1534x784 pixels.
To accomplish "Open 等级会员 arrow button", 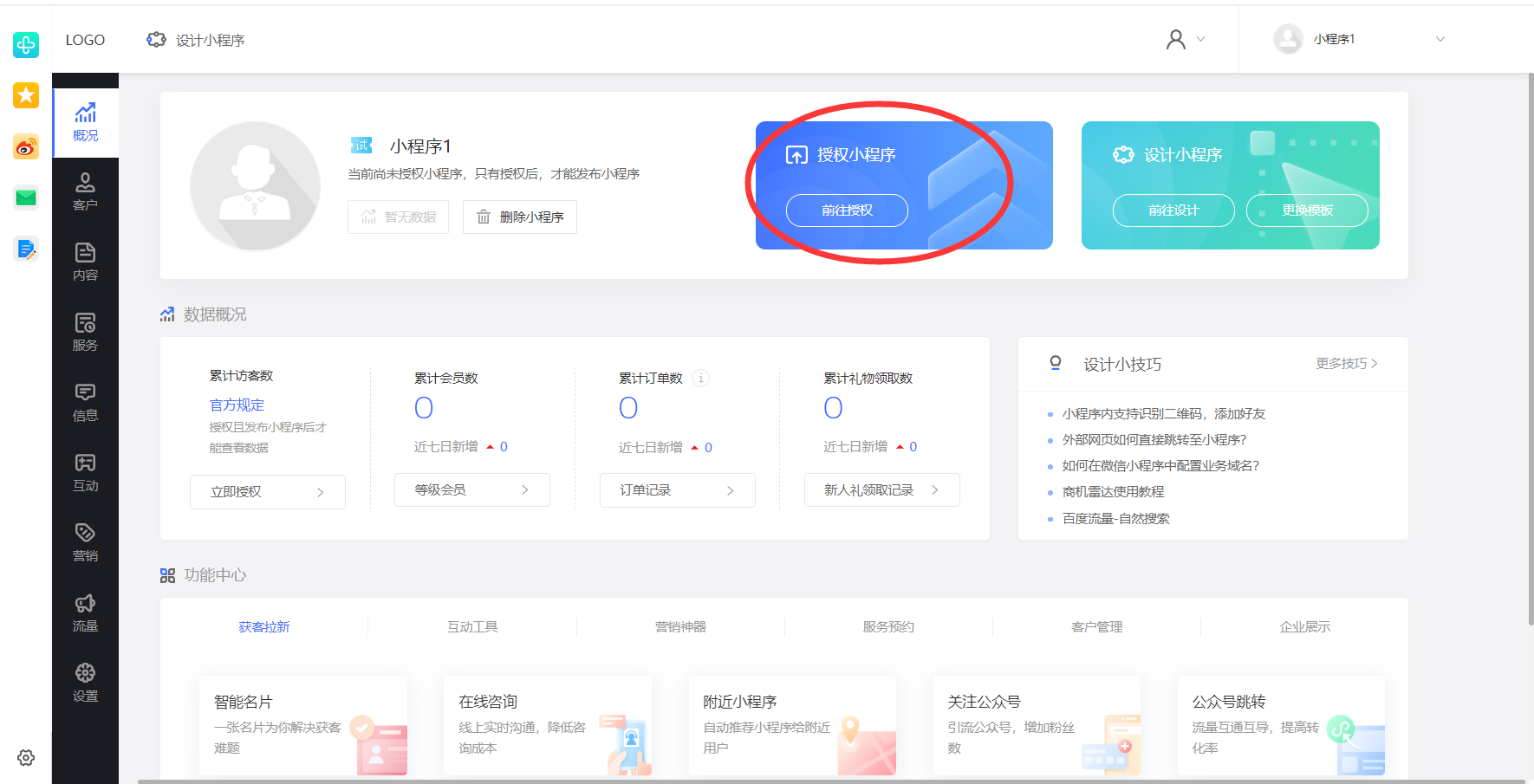I will 472,490.
